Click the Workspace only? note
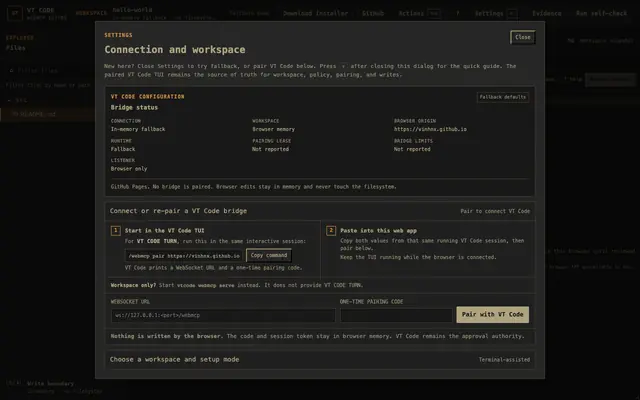The image size is (640, 400). coord(237,285)
